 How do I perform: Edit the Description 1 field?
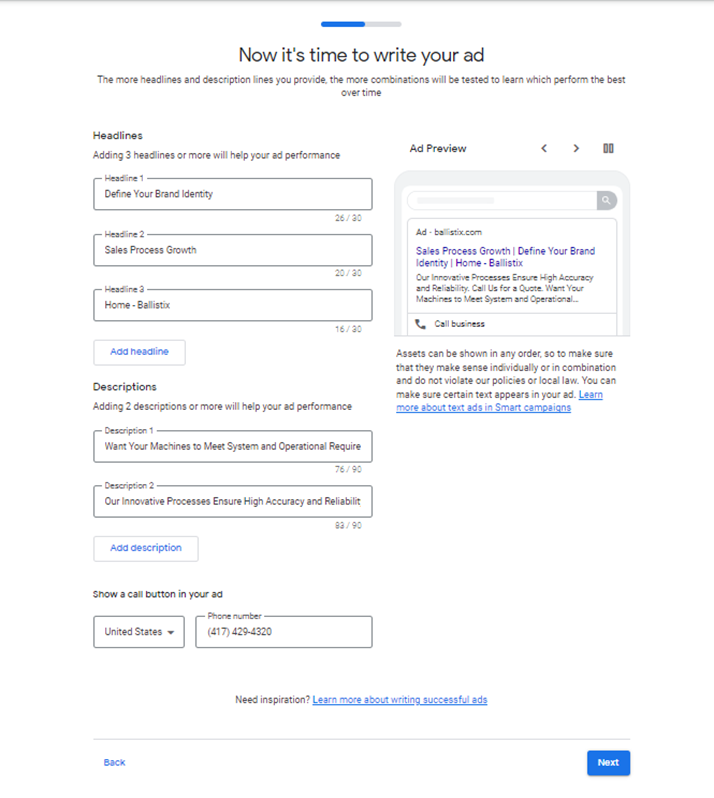click(232, 446)
